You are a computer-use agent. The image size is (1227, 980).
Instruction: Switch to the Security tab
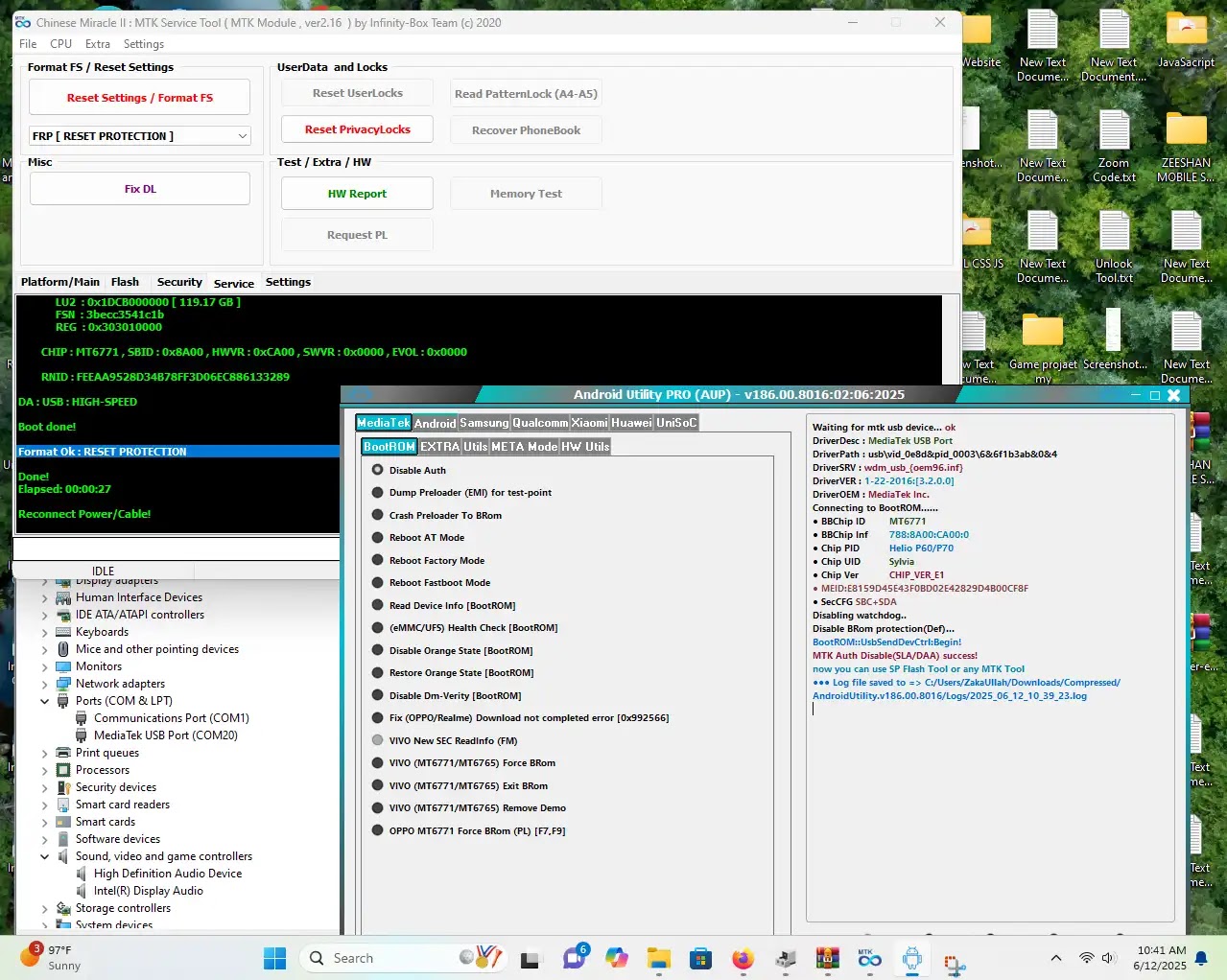tap(179, 282)
